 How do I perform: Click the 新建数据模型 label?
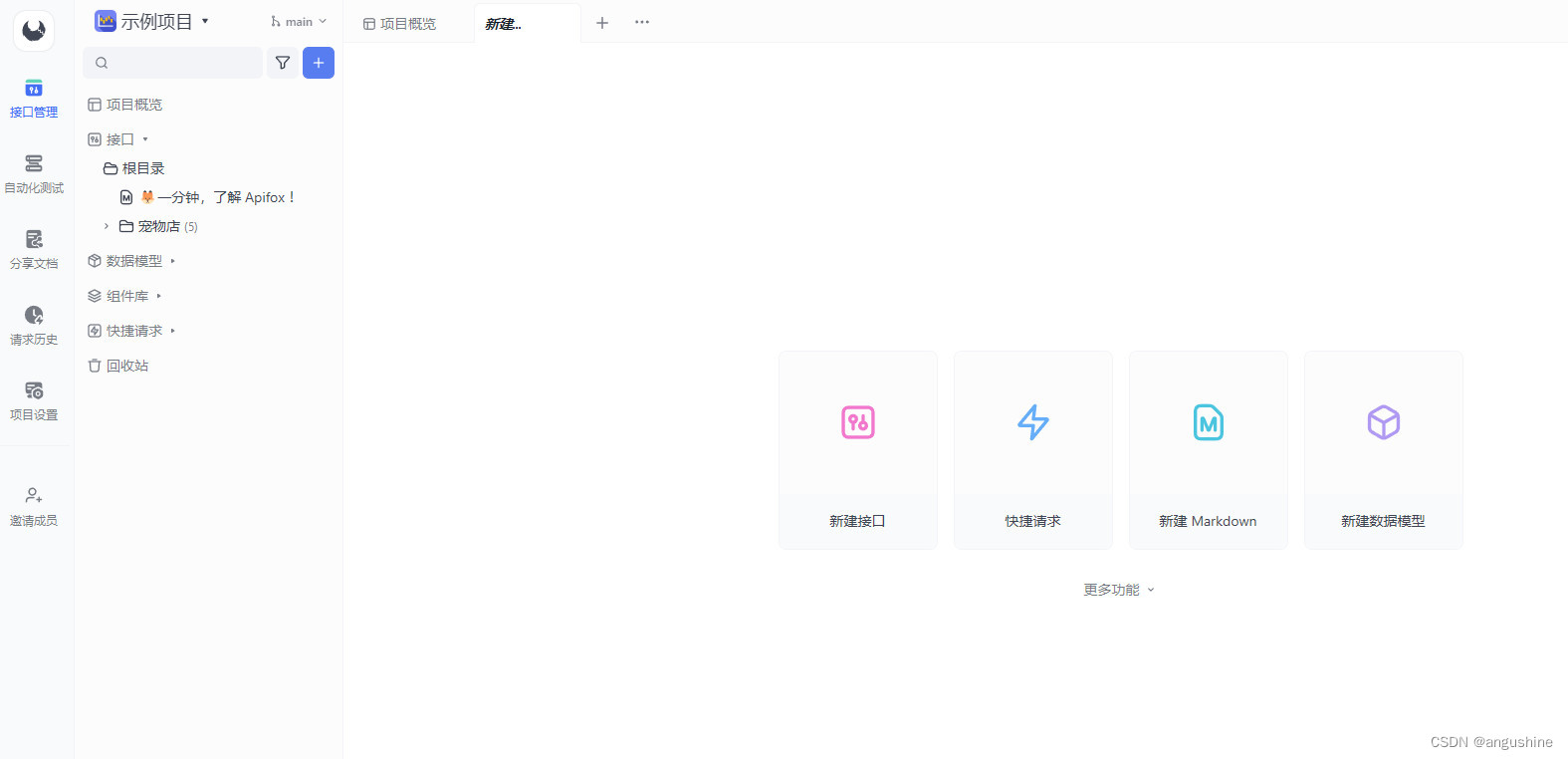pyautogui.click(x=1383, y=521)
